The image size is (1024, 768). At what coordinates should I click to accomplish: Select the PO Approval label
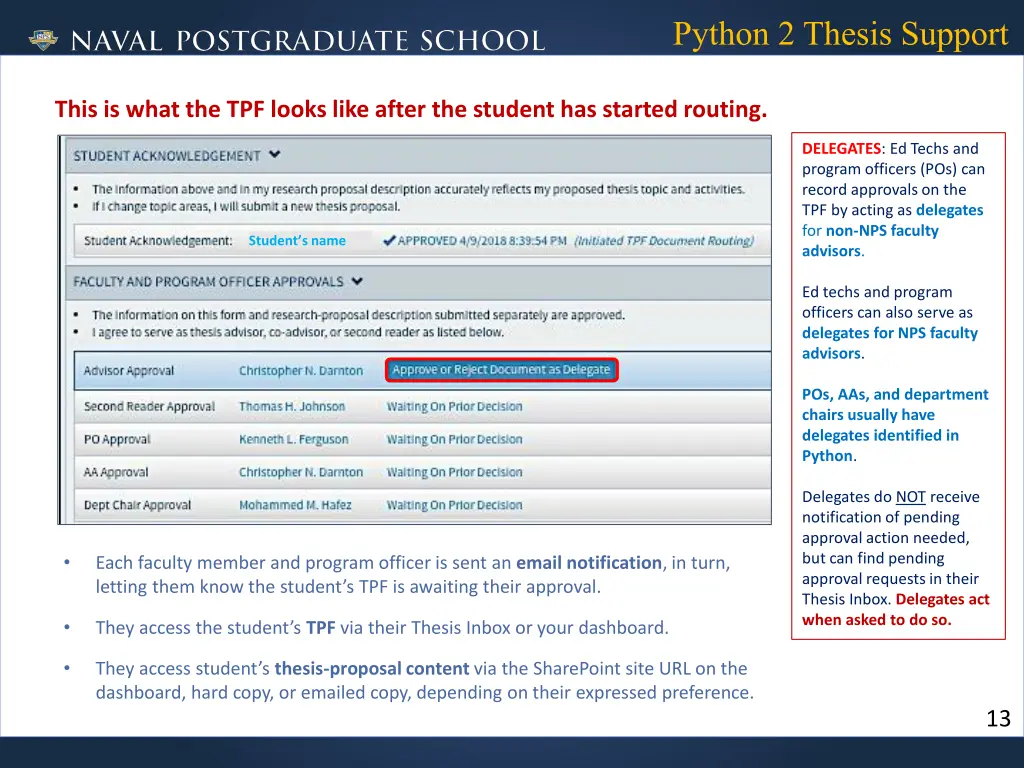[x=117, y=439]
